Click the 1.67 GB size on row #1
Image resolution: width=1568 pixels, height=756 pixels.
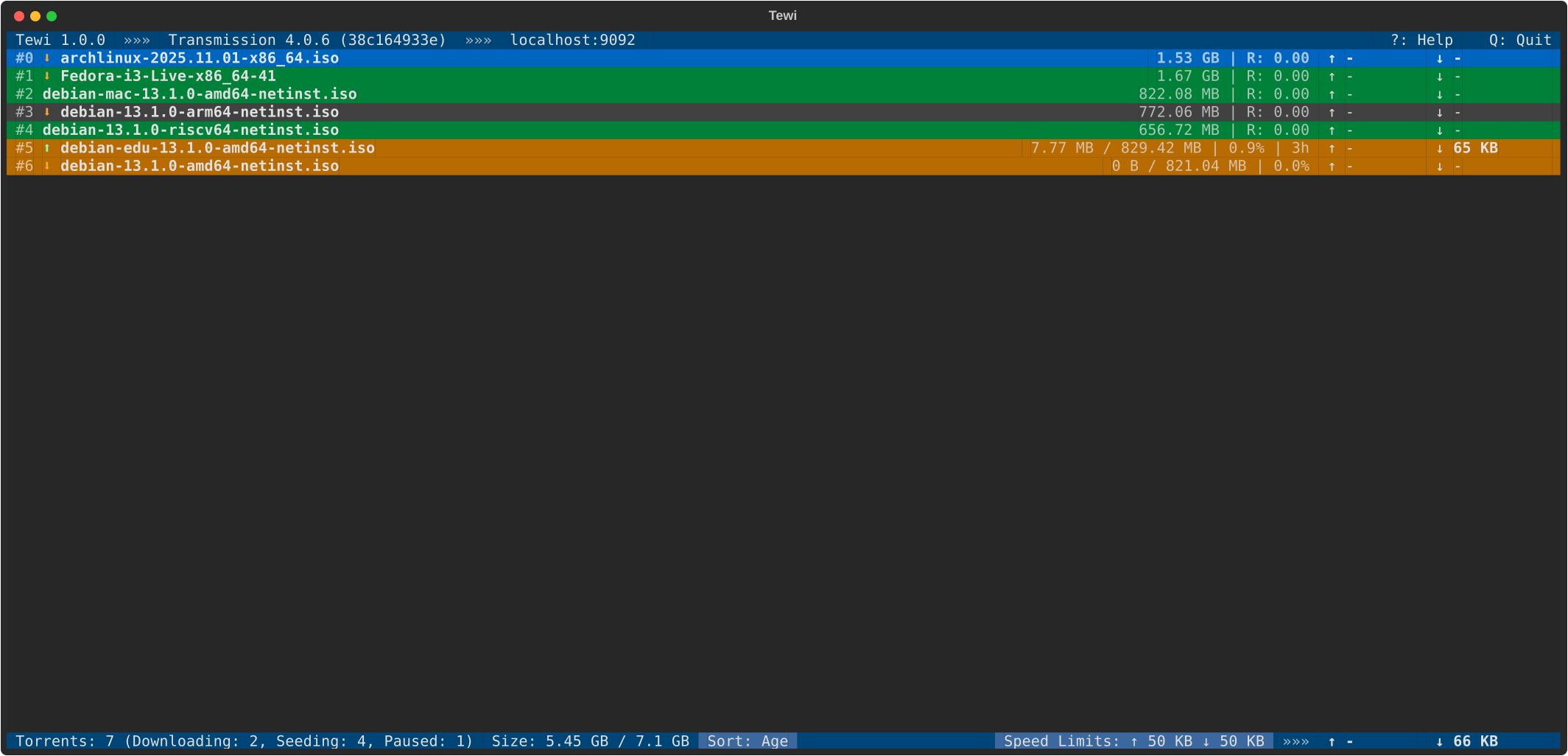coord(1188,76)
